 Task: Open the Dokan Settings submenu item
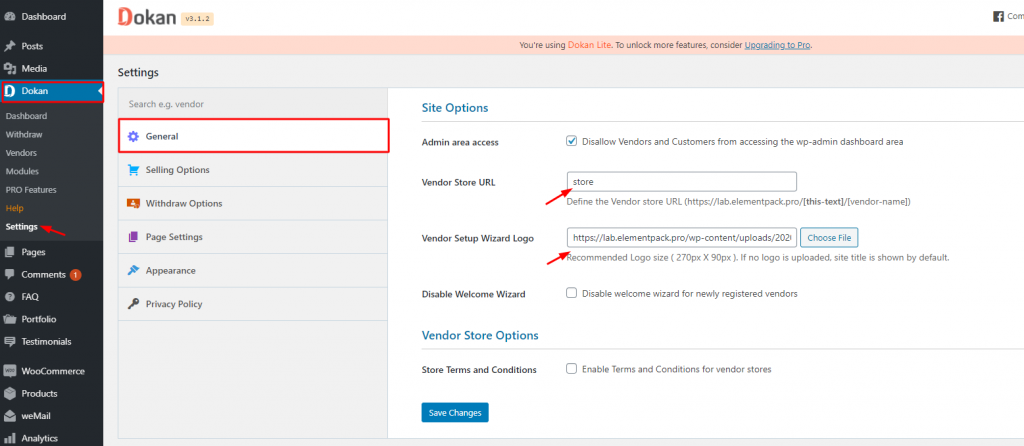pos(22,226)
